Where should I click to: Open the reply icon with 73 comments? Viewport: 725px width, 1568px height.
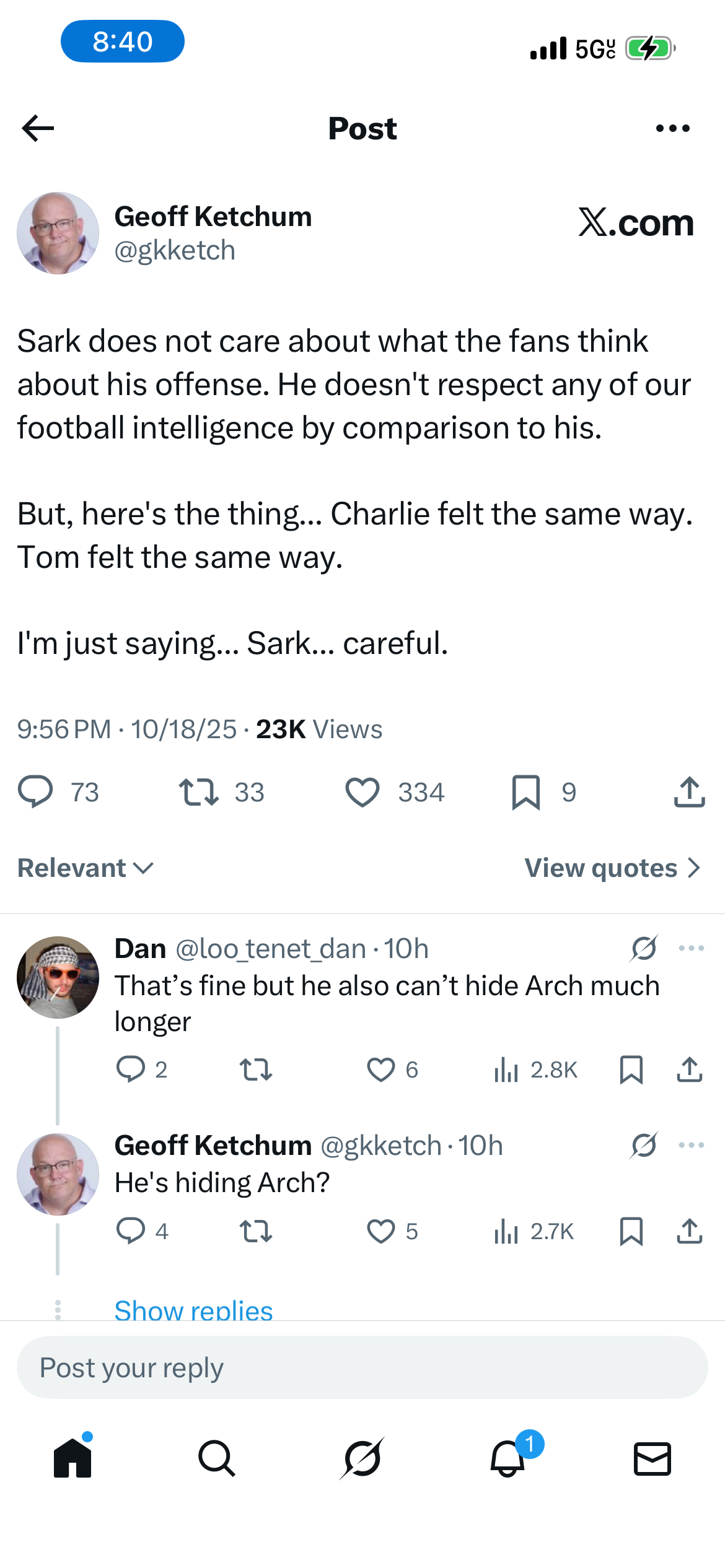coord(36,792)
